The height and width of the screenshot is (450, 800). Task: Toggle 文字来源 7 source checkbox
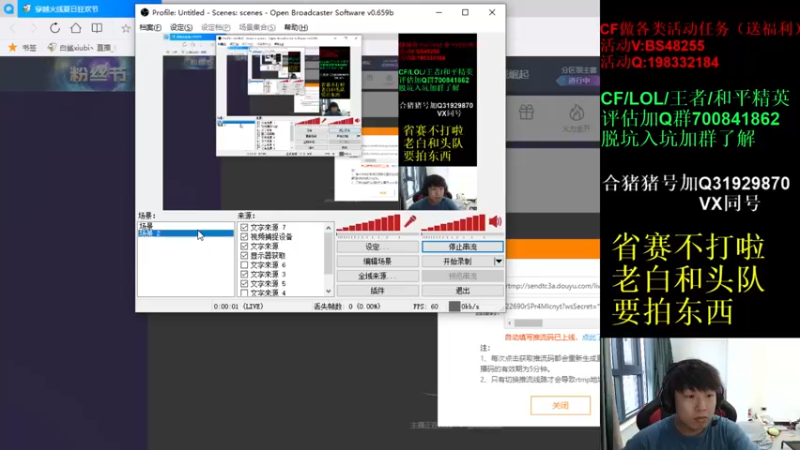pyautogui.click(x=244, y=227)
